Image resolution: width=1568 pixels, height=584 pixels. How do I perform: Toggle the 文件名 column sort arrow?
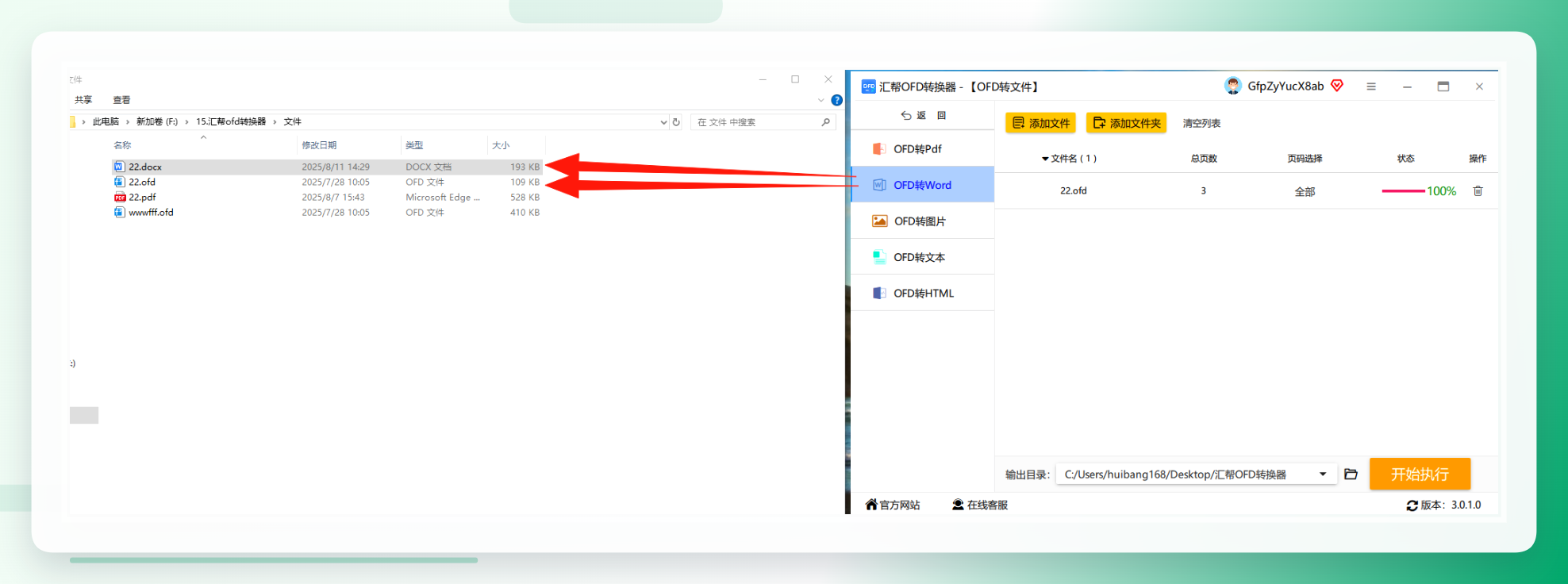(1045, 159)
